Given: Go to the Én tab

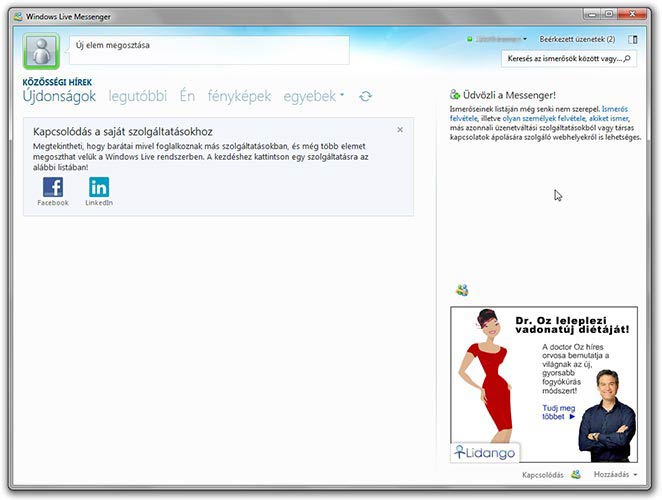Looking at the screenshot, I should pyautogui.click(x=187, y=96).
